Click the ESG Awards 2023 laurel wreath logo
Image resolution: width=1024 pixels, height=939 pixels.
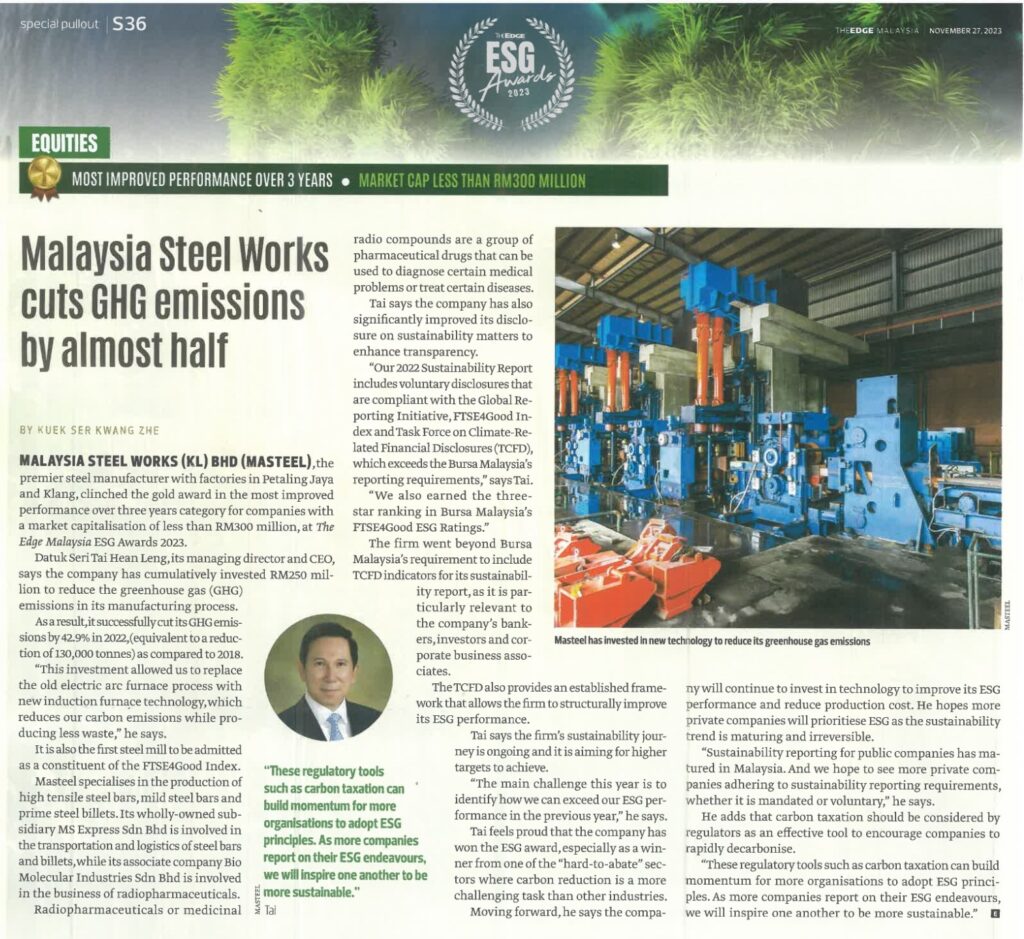tap(511, 74)
